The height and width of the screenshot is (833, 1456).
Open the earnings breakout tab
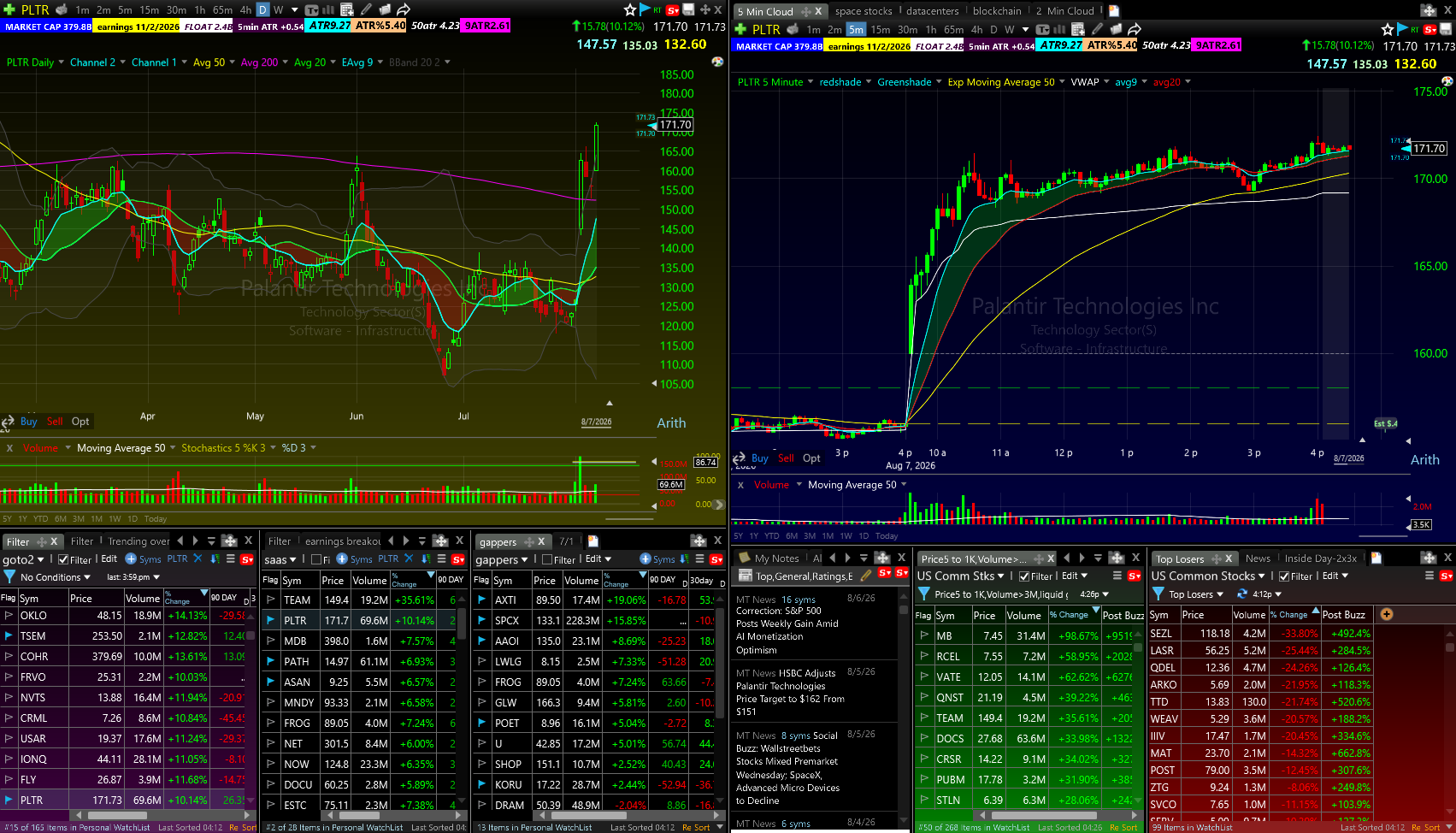pos(343,541)
